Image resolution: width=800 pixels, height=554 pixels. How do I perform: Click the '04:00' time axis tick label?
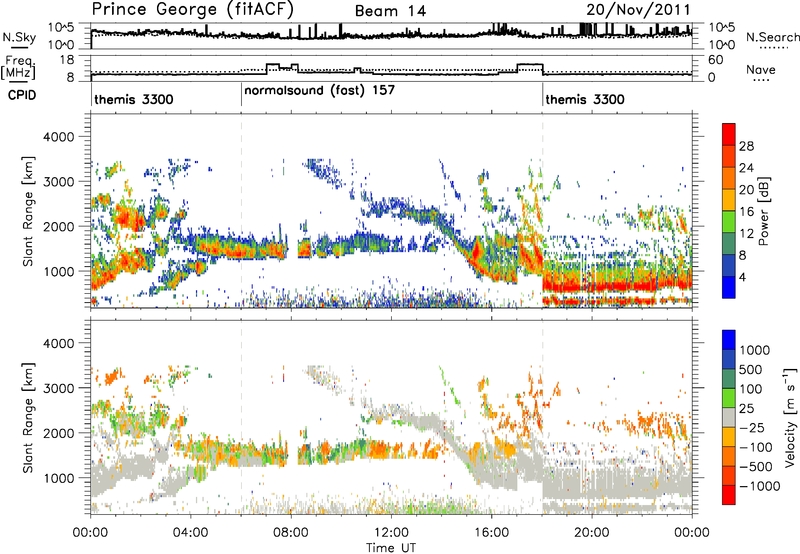[x=190, y=533]
